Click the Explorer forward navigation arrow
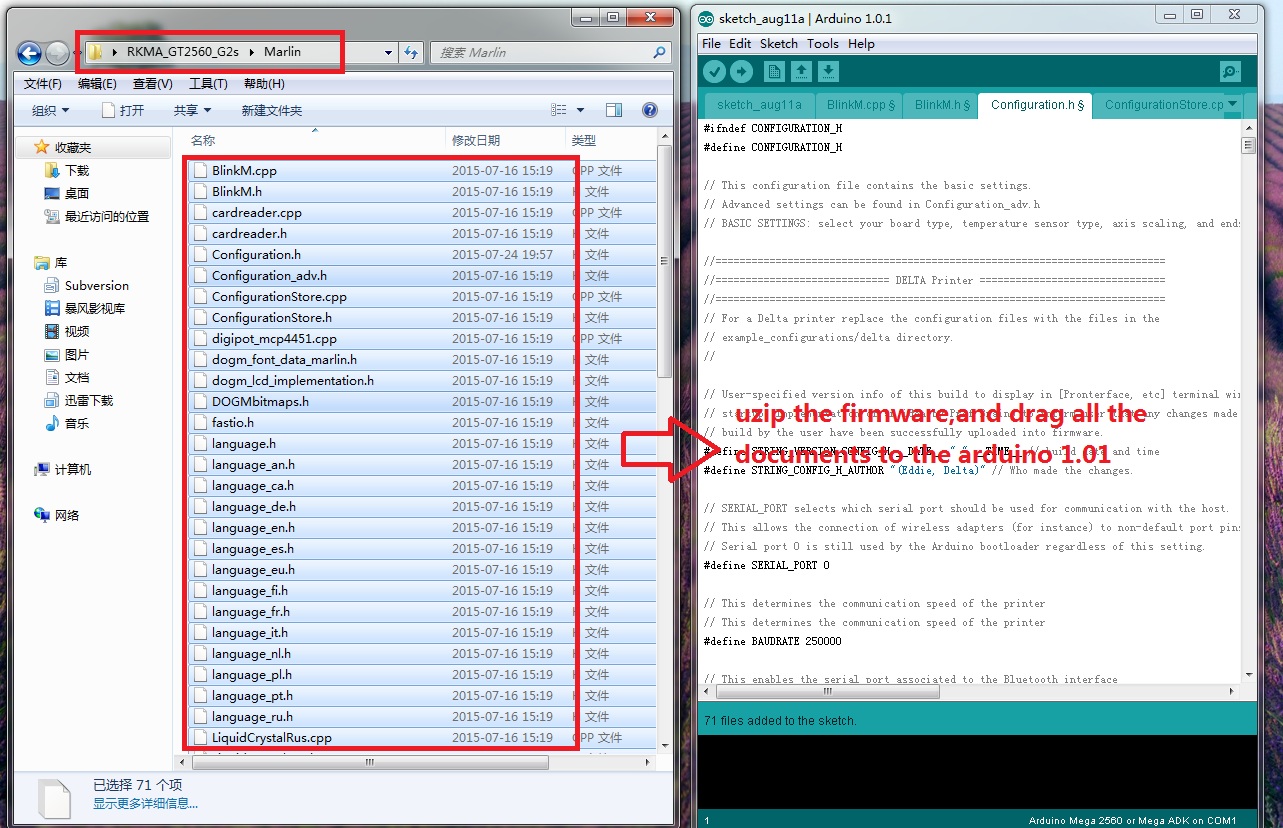 point(57,53)
